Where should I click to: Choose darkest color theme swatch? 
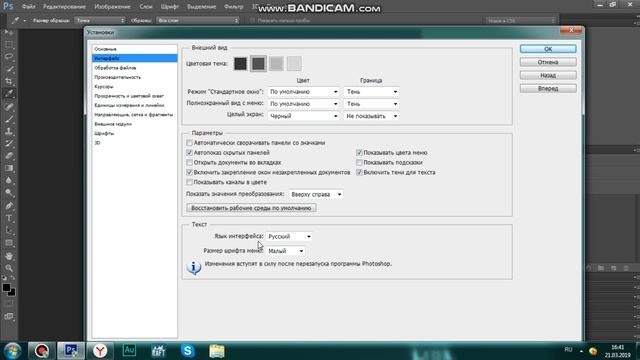click(x=240, y=64)
